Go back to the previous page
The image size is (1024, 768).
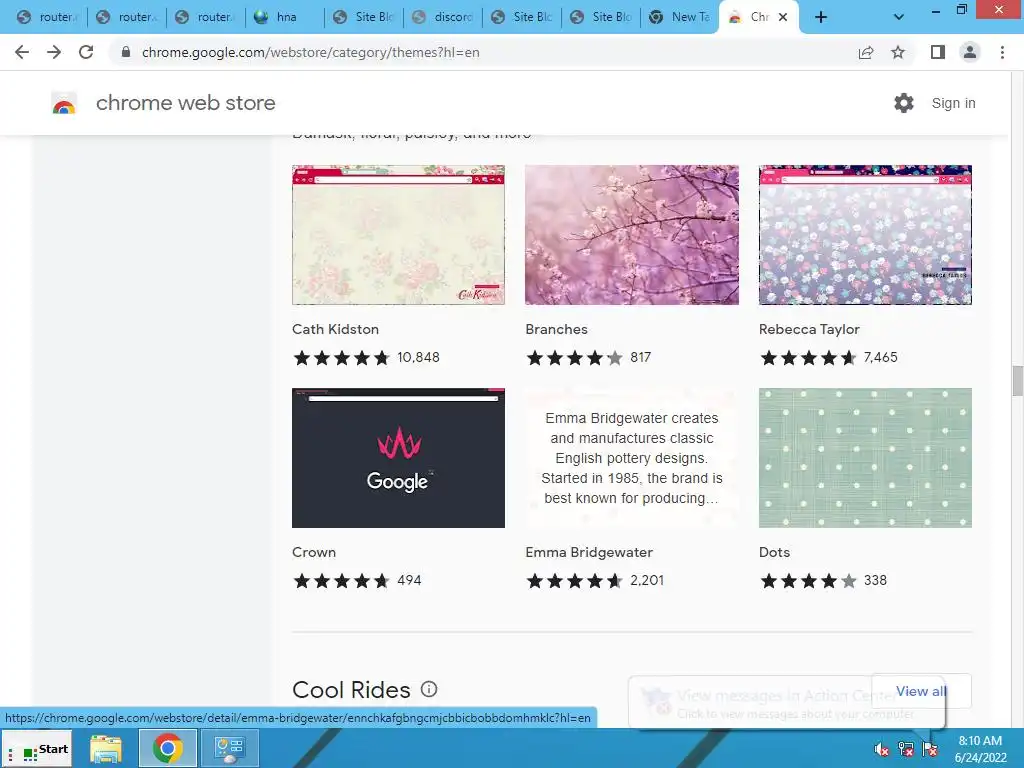pyautogui.click(x=22, y=52)
